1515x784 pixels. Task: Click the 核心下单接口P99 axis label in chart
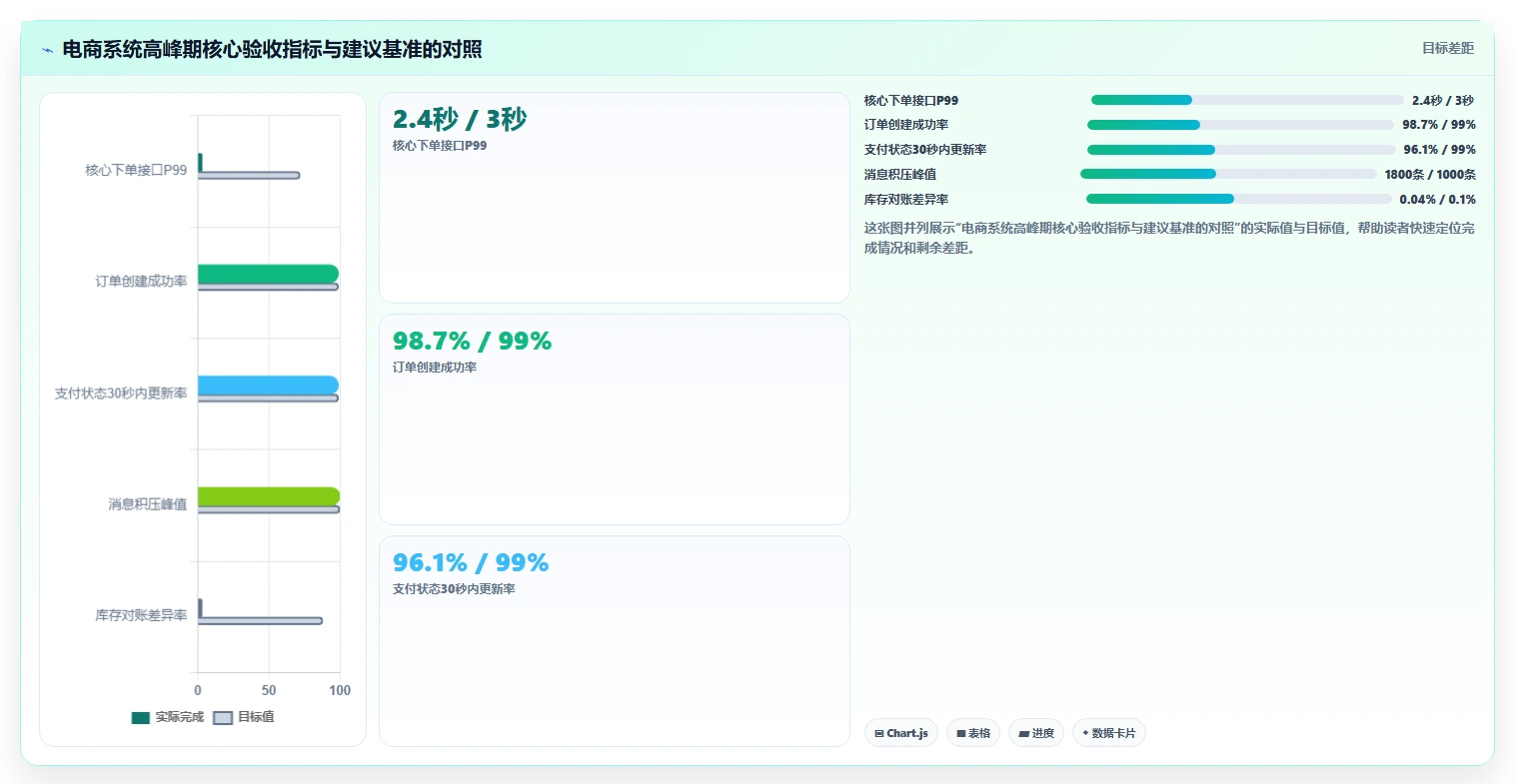(x=136, y=170)
